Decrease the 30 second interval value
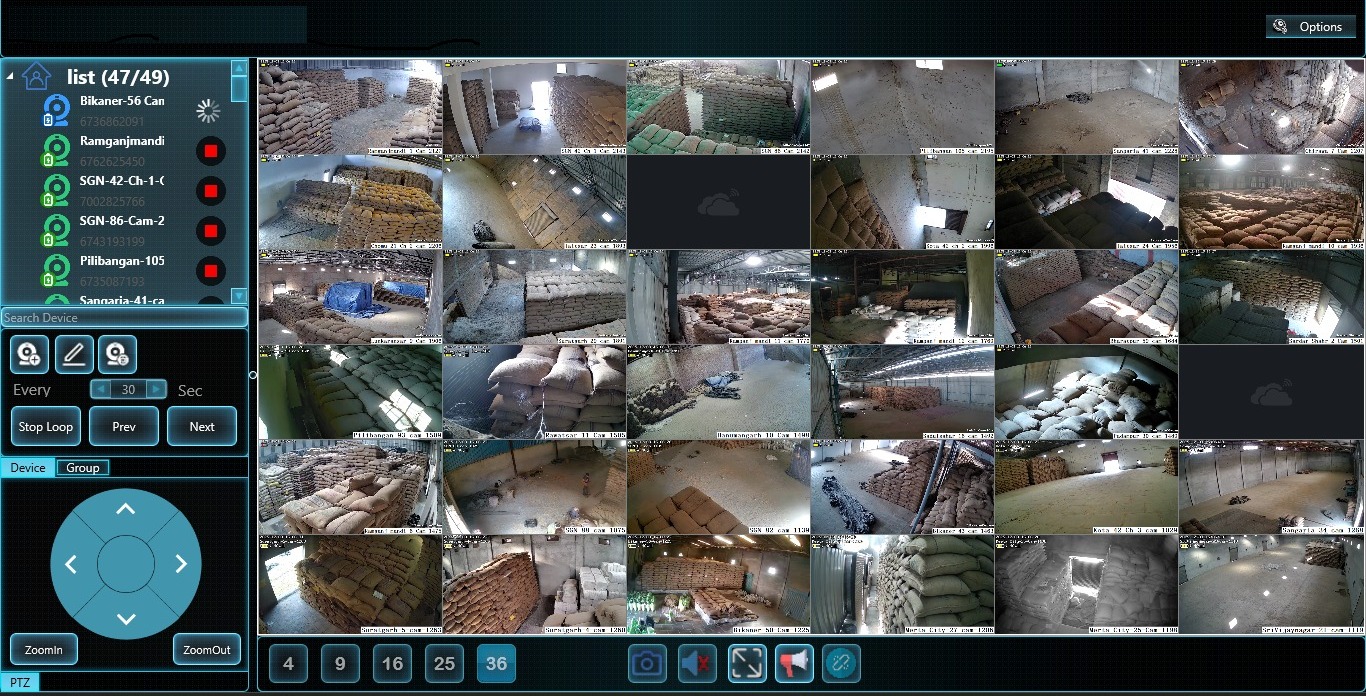 click(x=100, y=390)
